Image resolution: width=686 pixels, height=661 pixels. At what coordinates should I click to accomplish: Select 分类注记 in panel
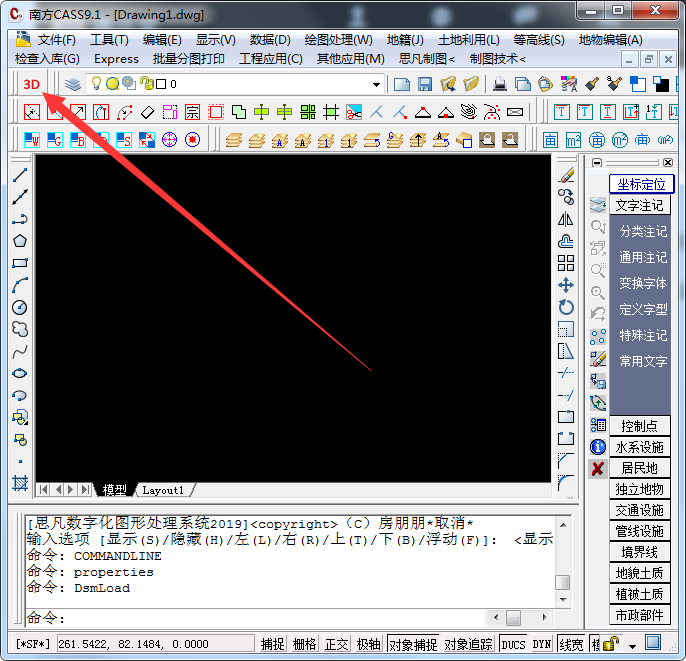coord(643,231)
